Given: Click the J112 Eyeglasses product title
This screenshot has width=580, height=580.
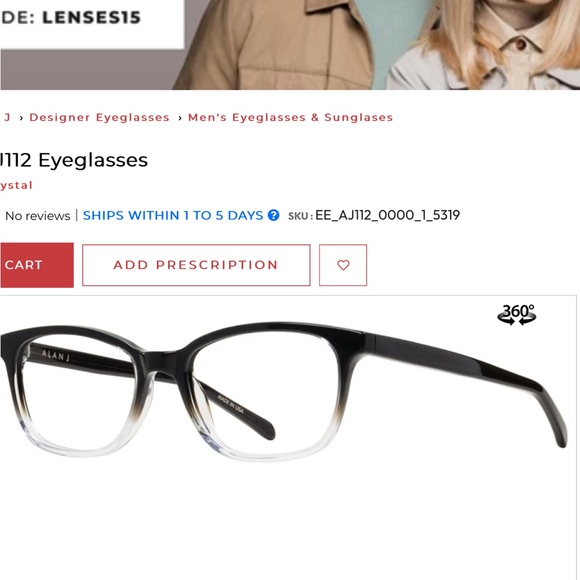Looking at the screenshot, I should (x=74, y=160).
